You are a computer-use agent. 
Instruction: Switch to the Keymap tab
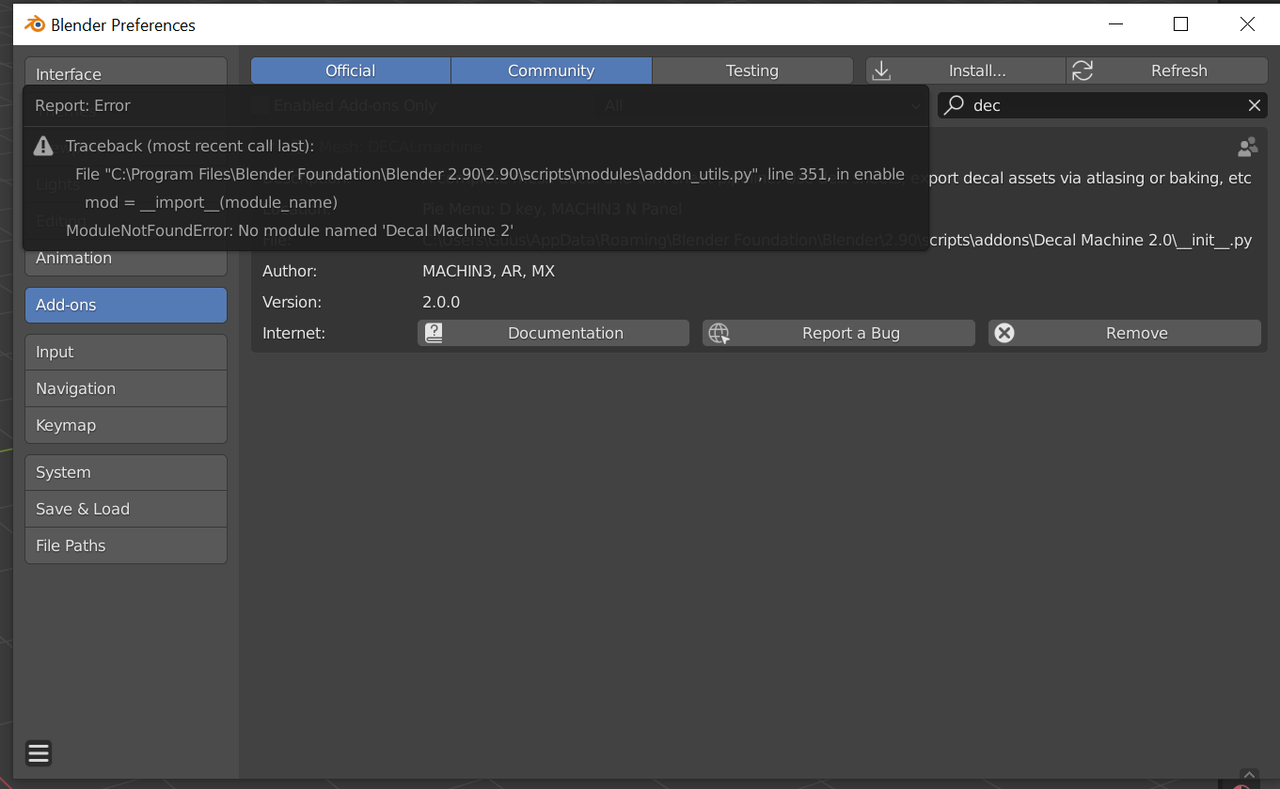[126, 425]
